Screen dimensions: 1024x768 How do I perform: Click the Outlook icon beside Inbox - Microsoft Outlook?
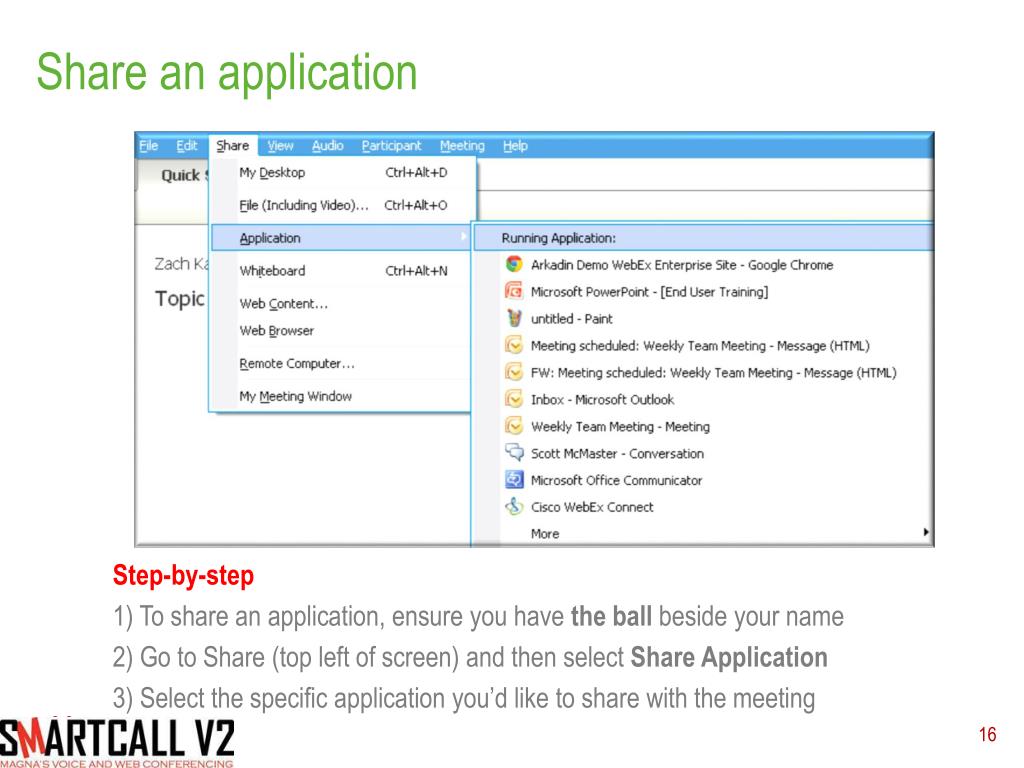pyautogui.click(x=514, y=398)
